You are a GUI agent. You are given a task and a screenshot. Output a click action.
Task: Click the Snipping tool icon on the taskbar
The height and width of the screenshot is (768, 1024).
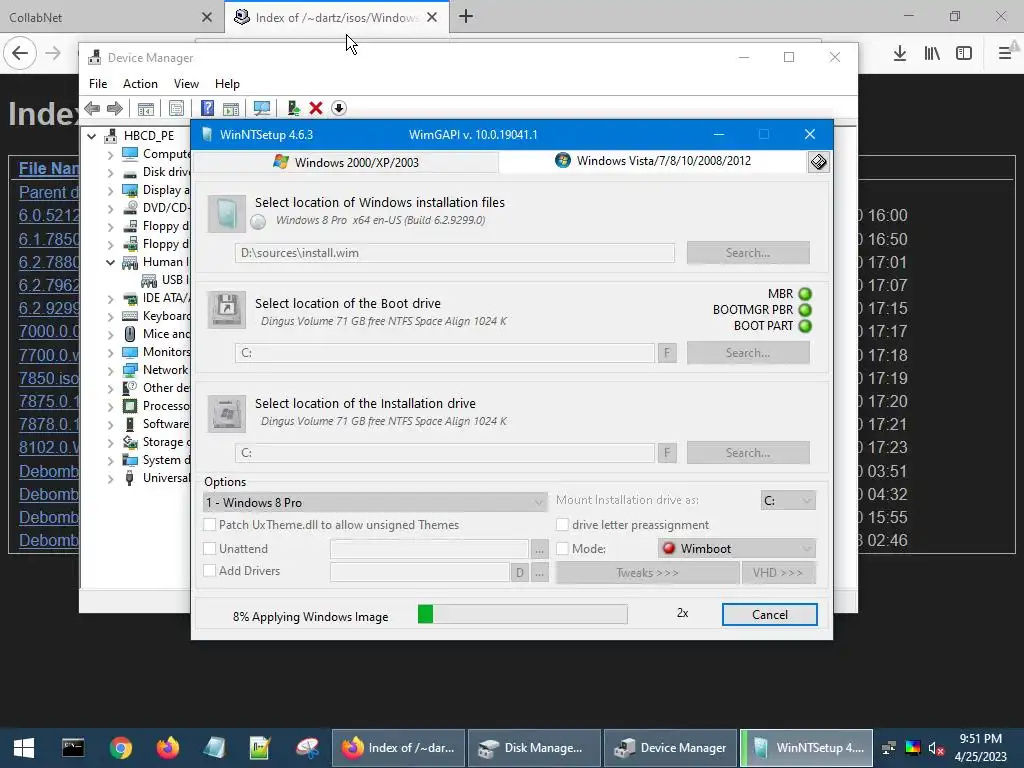tap(307, 748)
